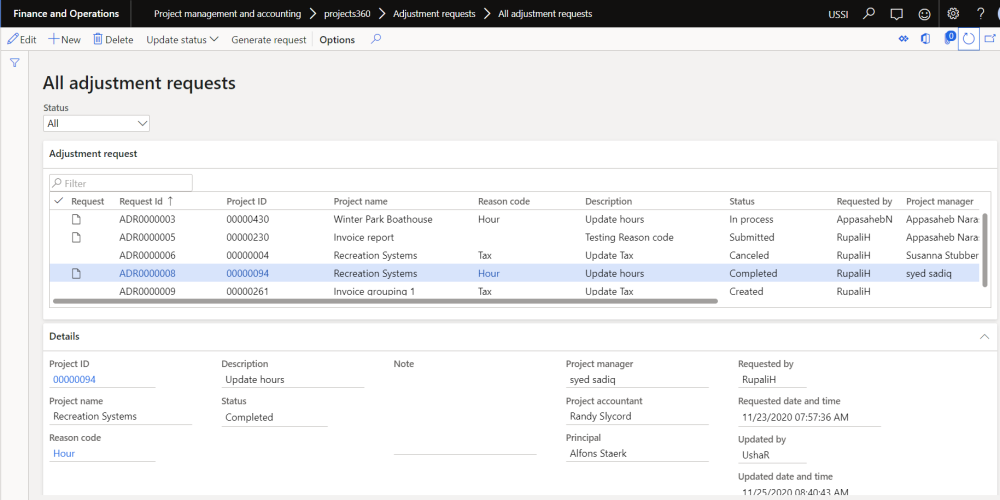Click the Generate request button
This screenshot has width=1000, height=500.
268,40
